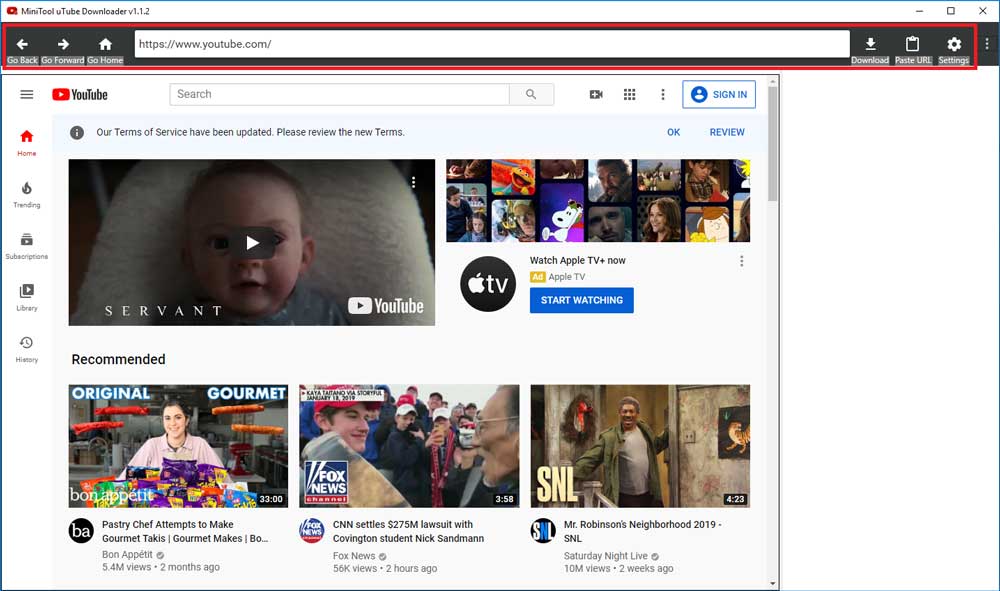Open options menu on Servant video
The height and width of the screenshot is (591, 1000).
click(x=414, y=182)
